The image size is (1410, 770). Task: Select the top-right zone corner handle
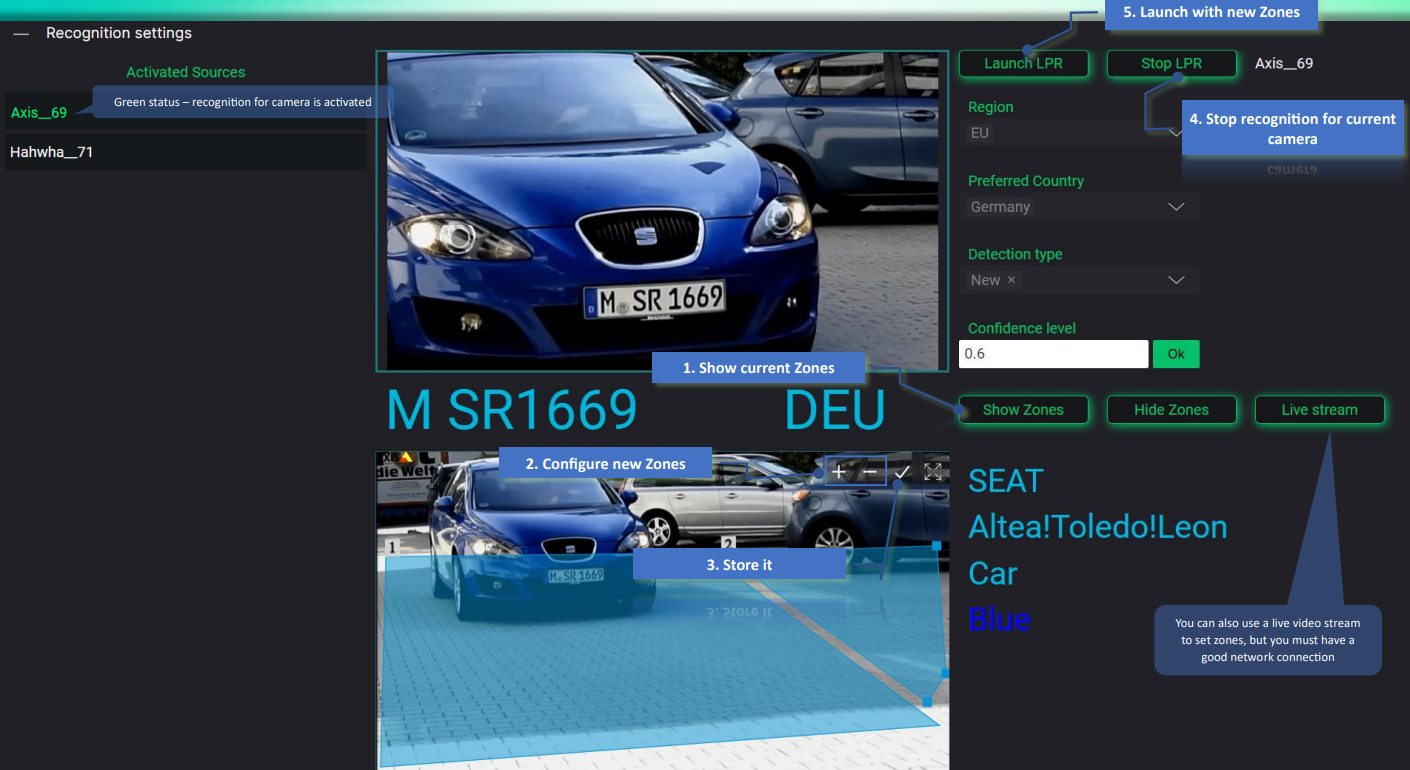click(937, 546)
